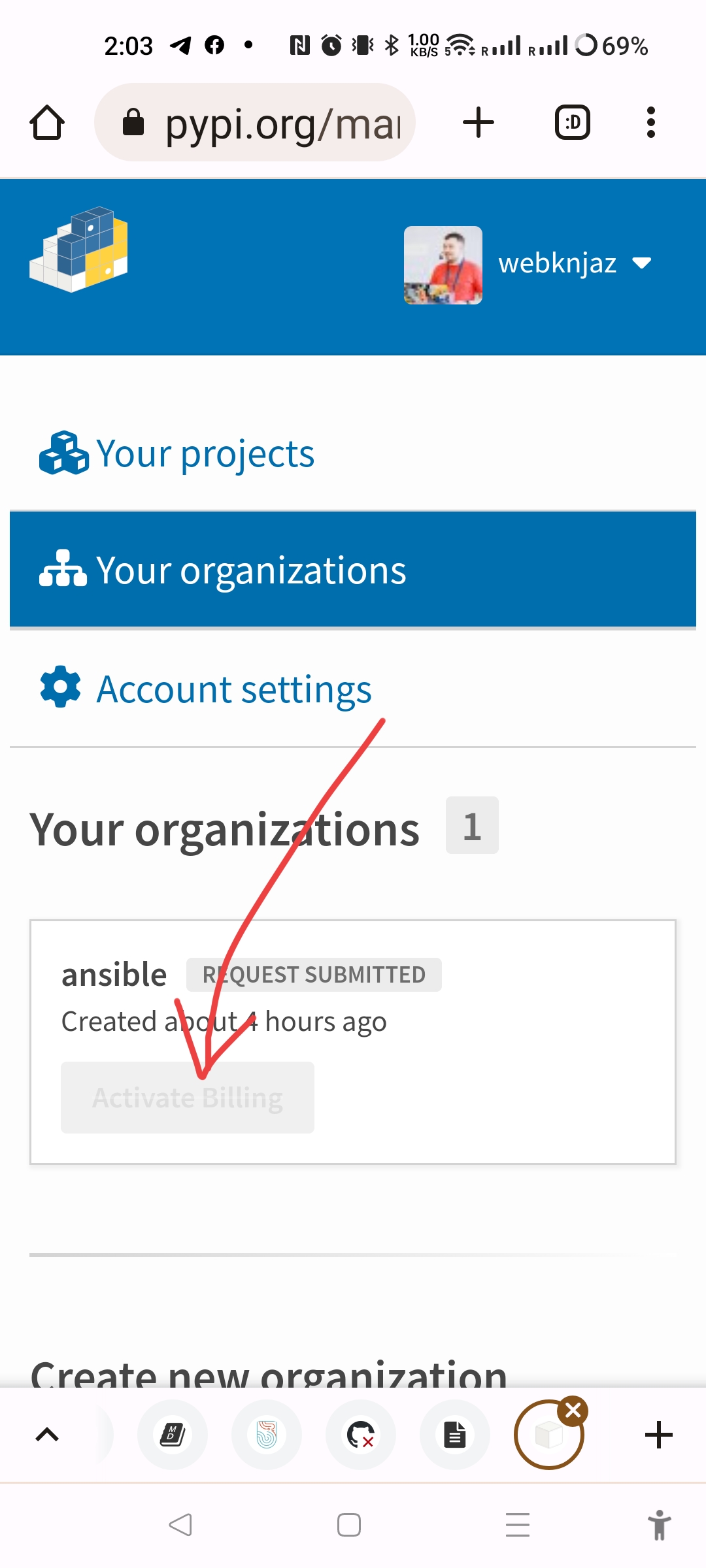
Task: Open browser three-dot menu
Action: click(650, 122)
